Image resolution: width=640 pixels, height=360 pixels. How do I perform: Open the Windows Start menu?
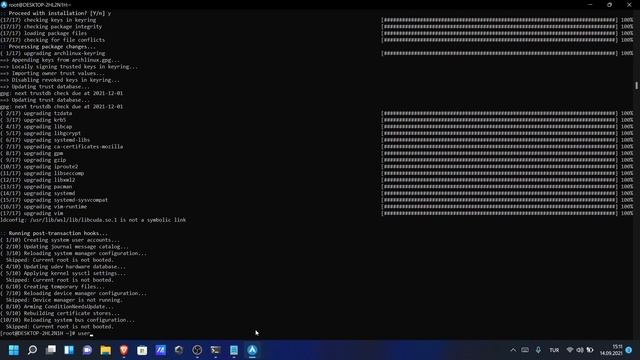14,350
